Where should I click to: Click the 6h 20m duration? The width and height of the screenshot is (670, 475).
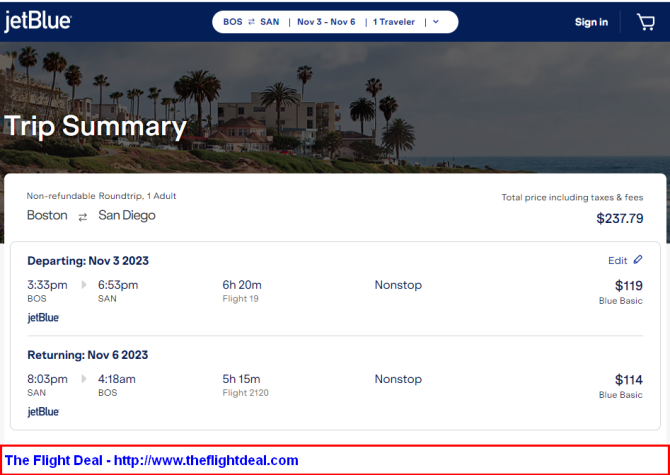(242, 285)
